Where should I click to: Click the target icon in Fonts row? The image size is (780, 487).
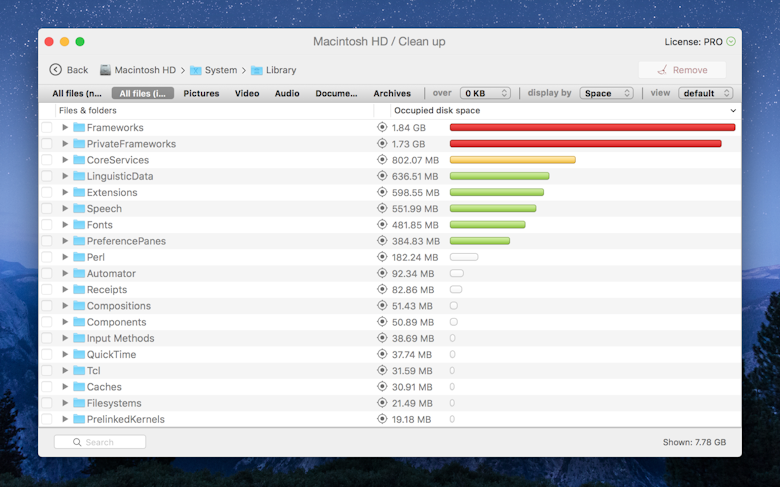382,225
